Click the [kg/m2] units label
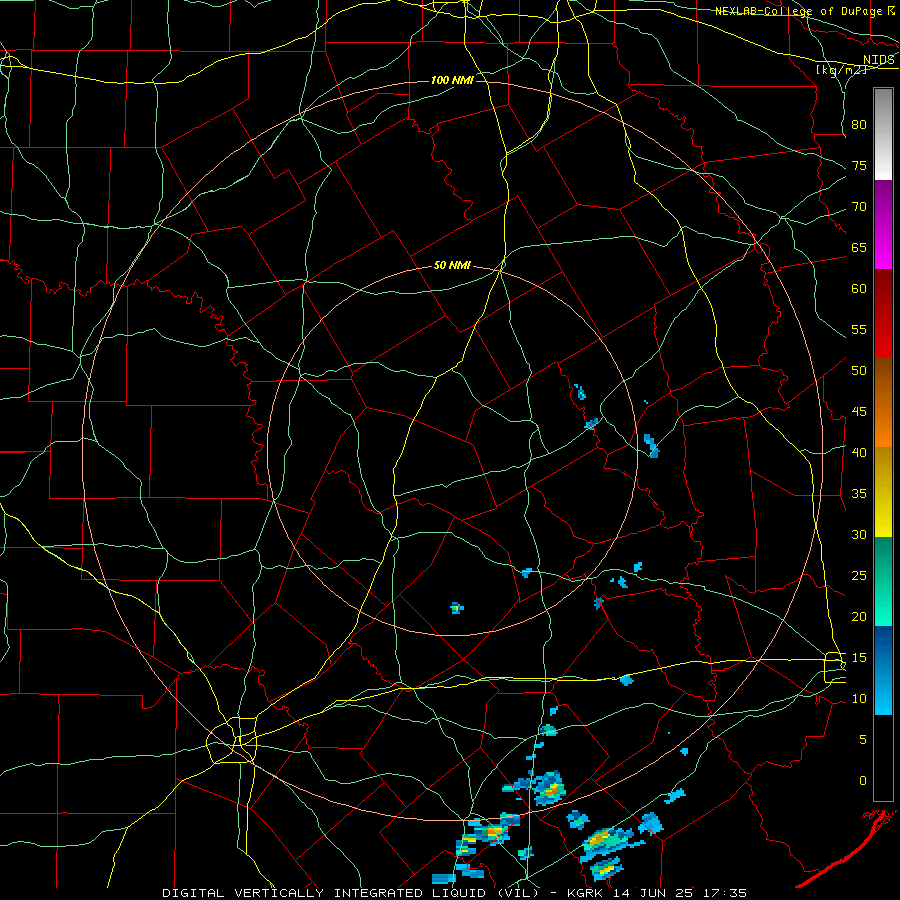Viewport: 900px width, 900px height. (x=841, y=70)
